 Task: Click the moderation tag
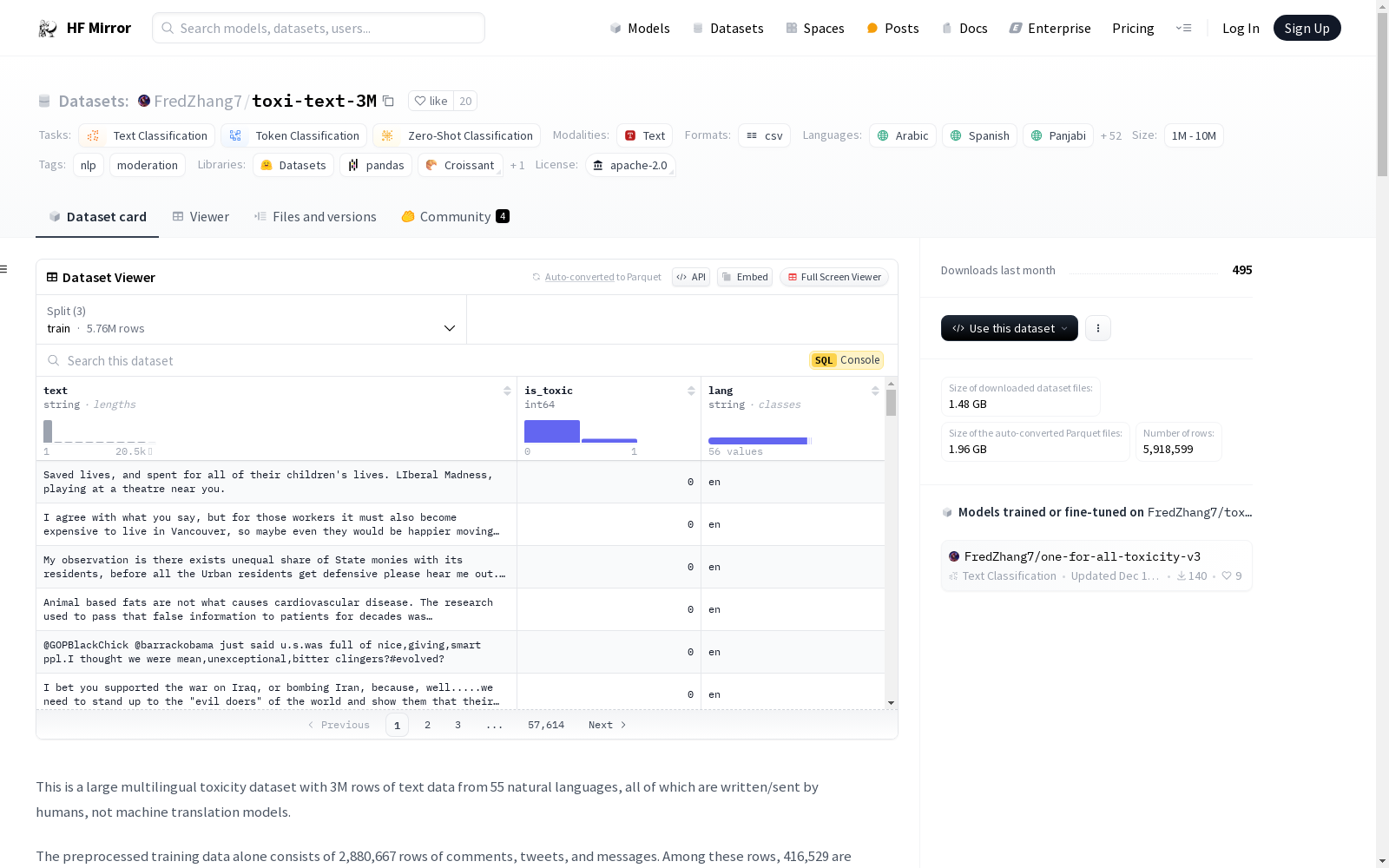[148, 165]
